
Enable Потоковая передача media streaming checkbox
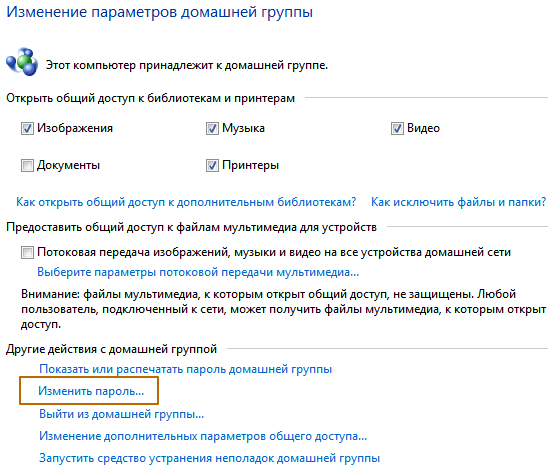27,252
